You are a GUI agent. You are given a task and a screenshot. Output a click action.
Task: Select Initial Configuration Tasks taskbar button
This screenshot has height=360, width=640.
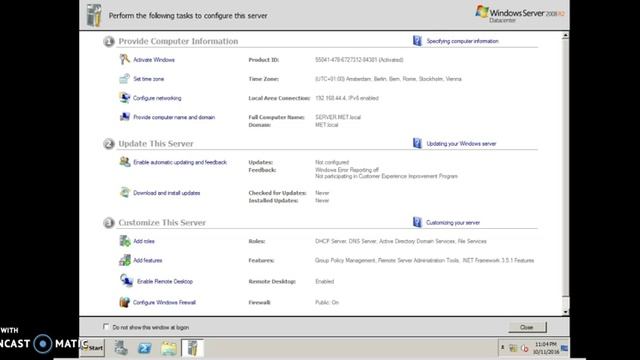(193, 348)
